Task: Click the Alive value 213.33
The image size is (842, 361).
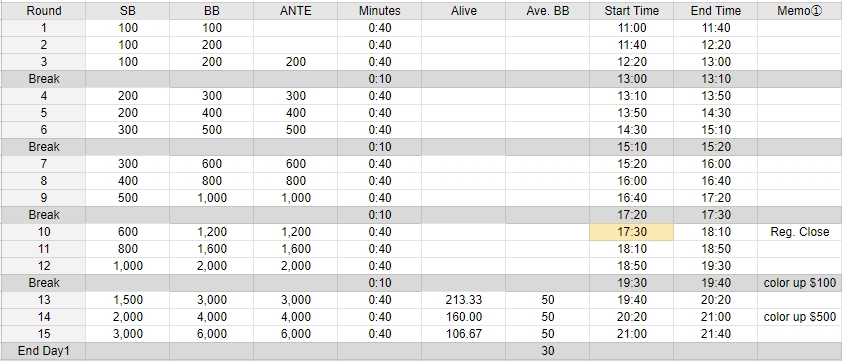Action: point(463,300)
